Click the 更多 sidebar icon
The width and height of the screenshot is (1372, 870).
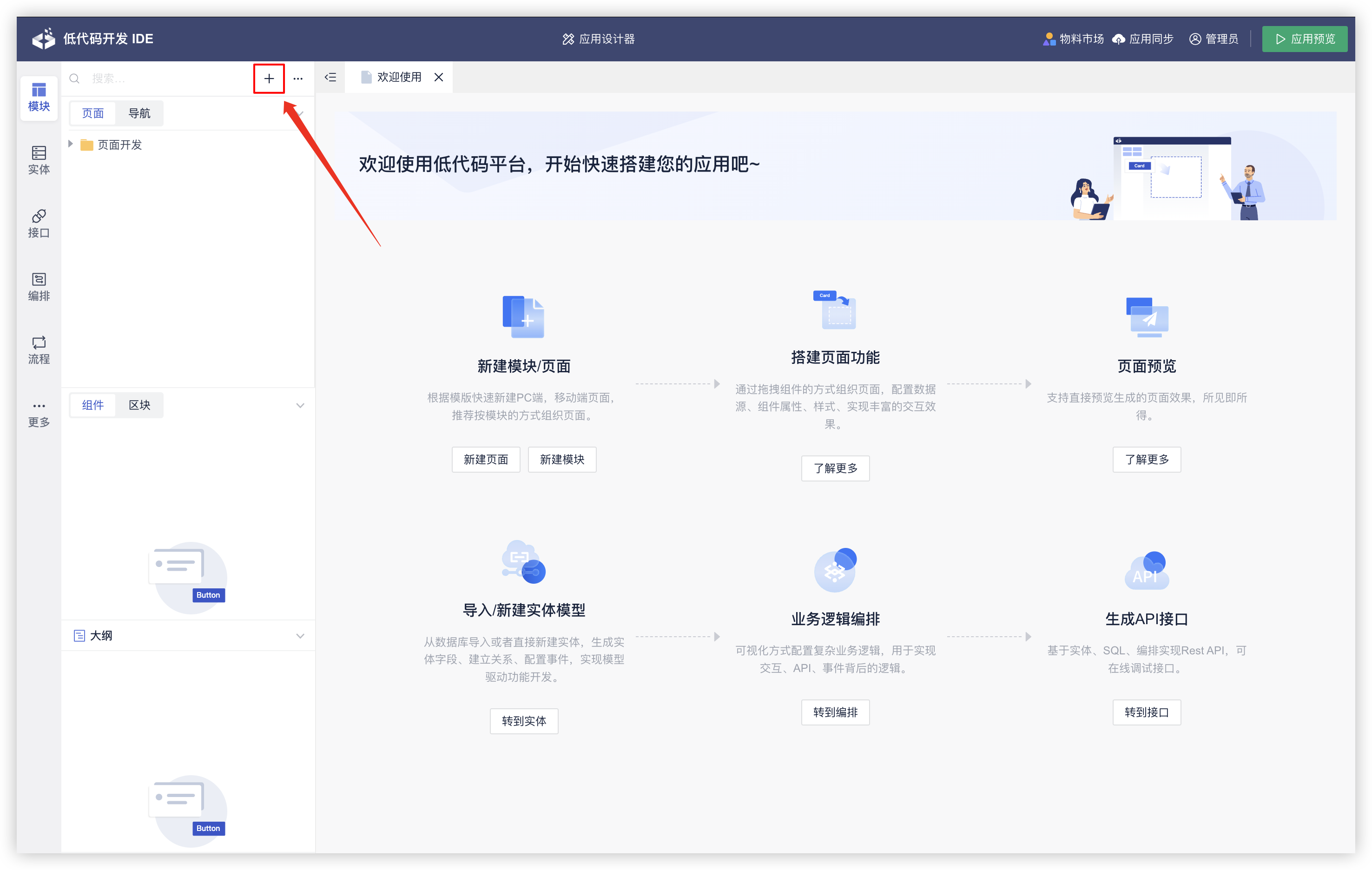point(39,414)
